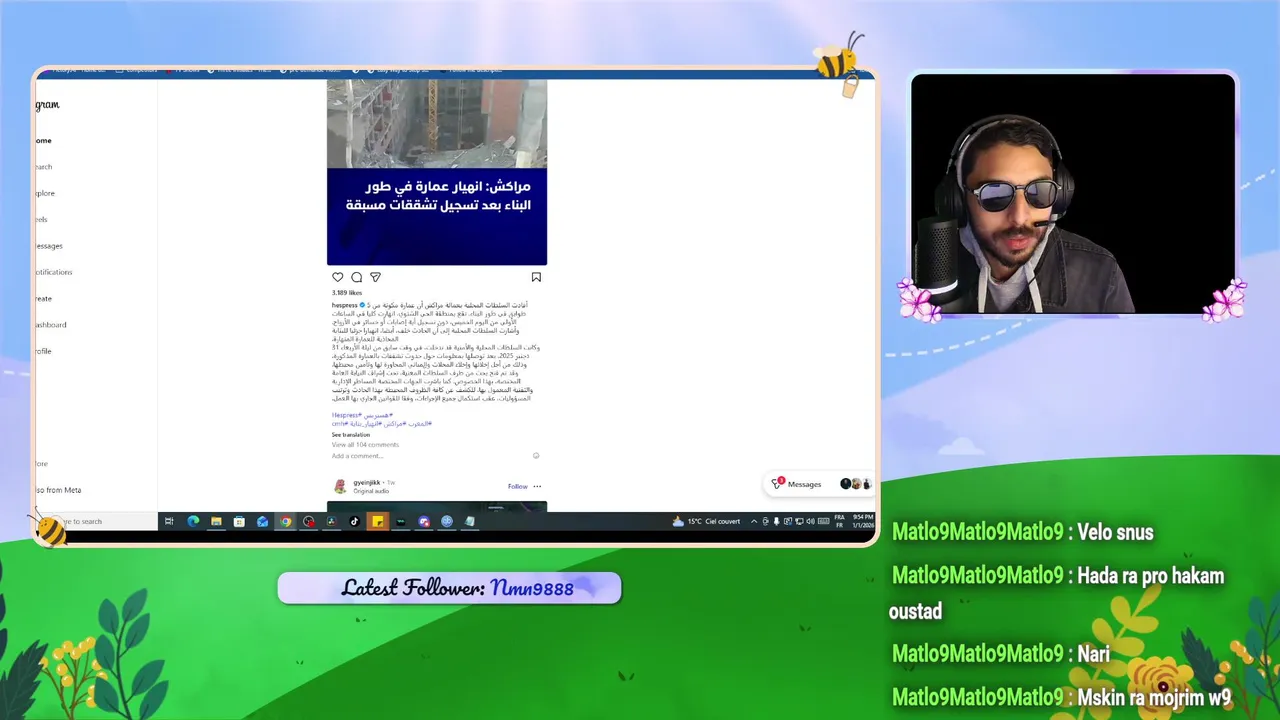
Task: Open Messages floating button label
Action: pyautogui.click(x=804, y=484)
